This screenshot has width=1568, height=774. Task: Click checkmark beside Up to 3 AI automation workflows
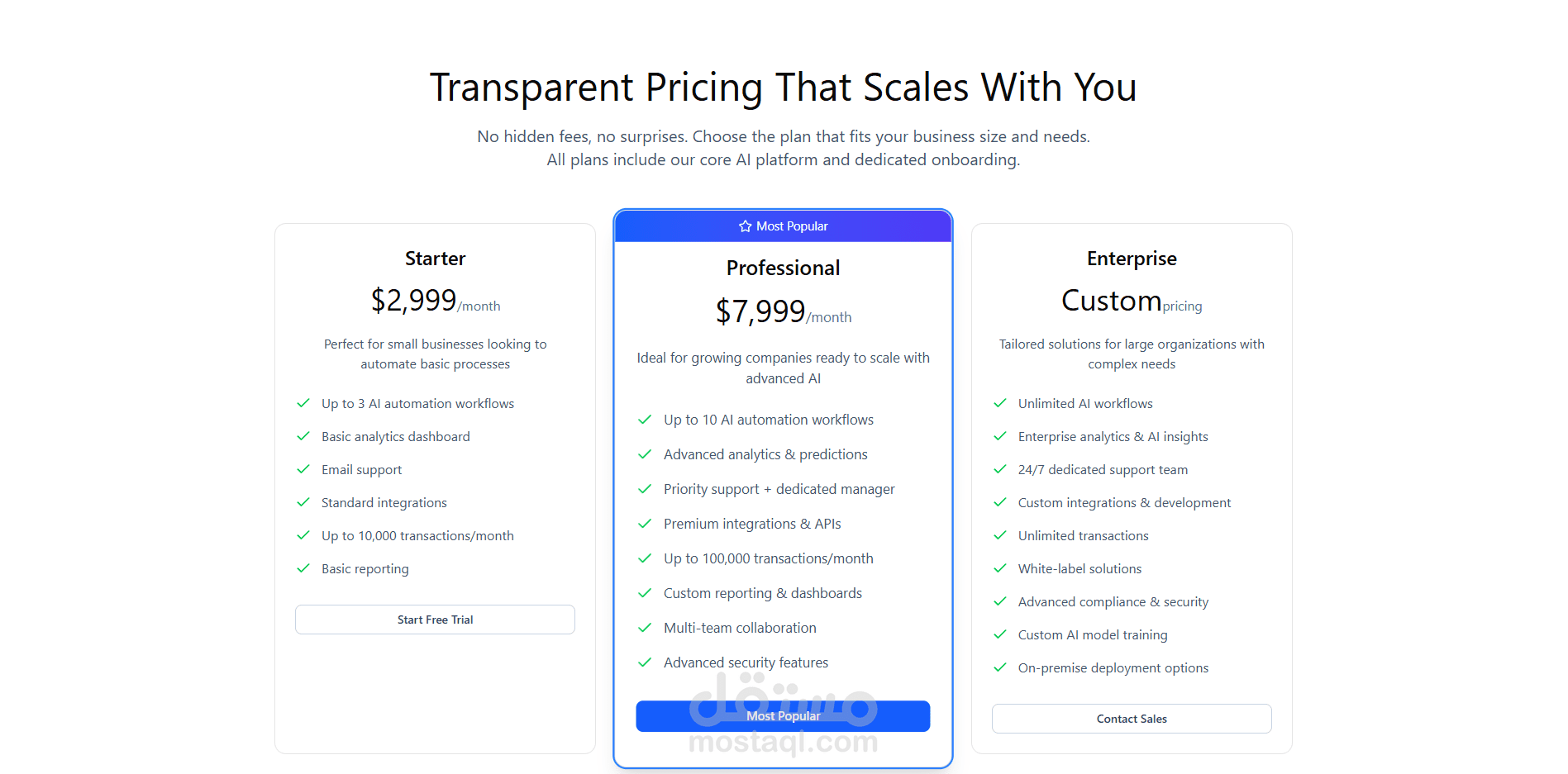point(303,403)
